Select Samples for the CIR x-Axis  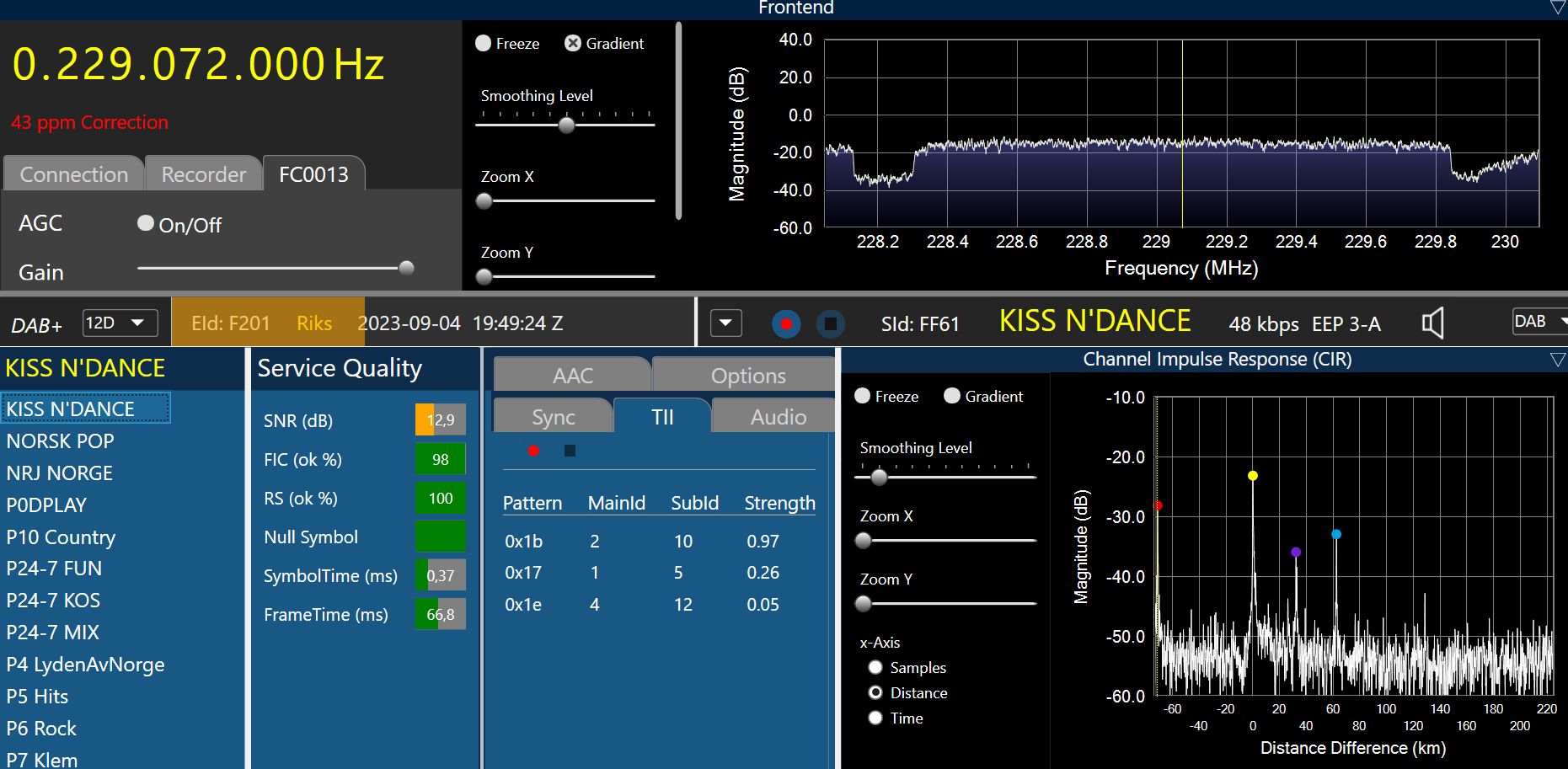point(875,667)
